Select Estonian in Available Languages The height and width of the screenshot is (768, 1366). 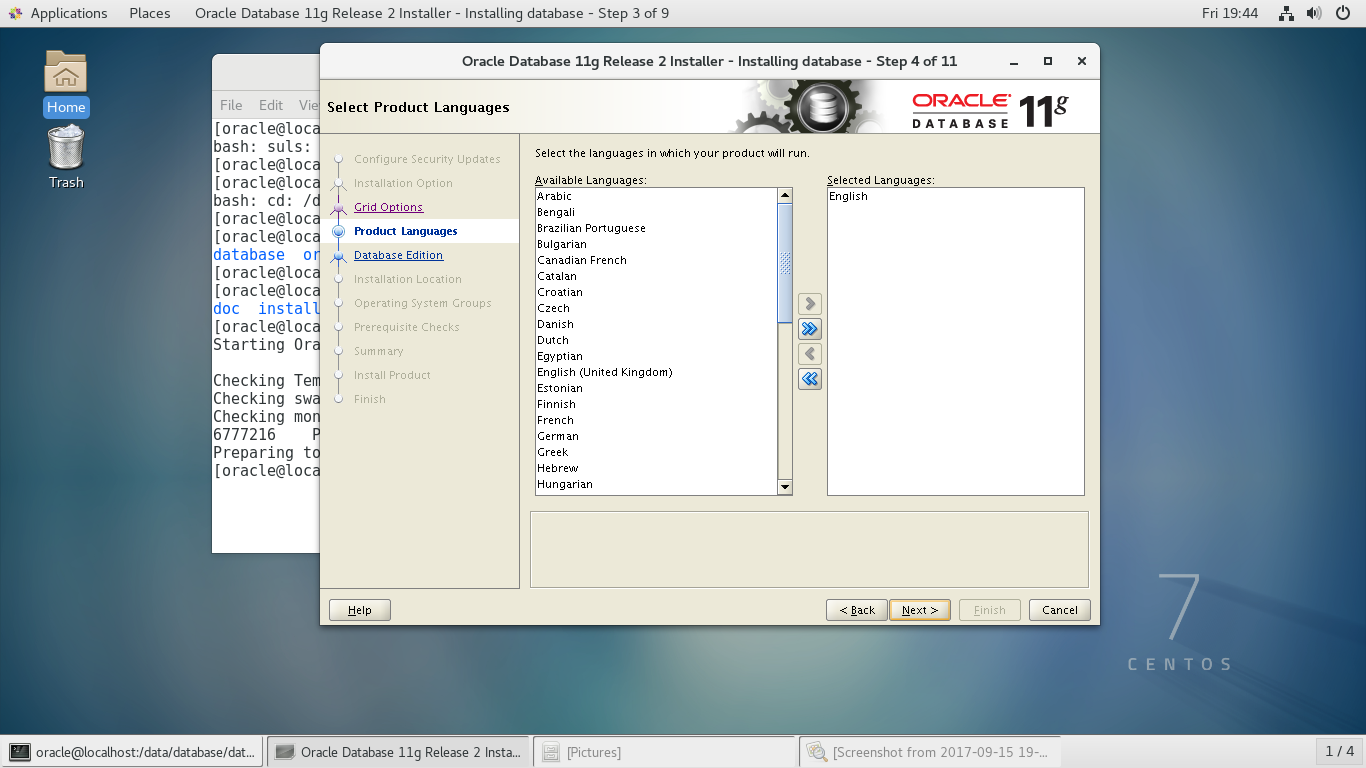pyautogui.click(x=656, y=388)
